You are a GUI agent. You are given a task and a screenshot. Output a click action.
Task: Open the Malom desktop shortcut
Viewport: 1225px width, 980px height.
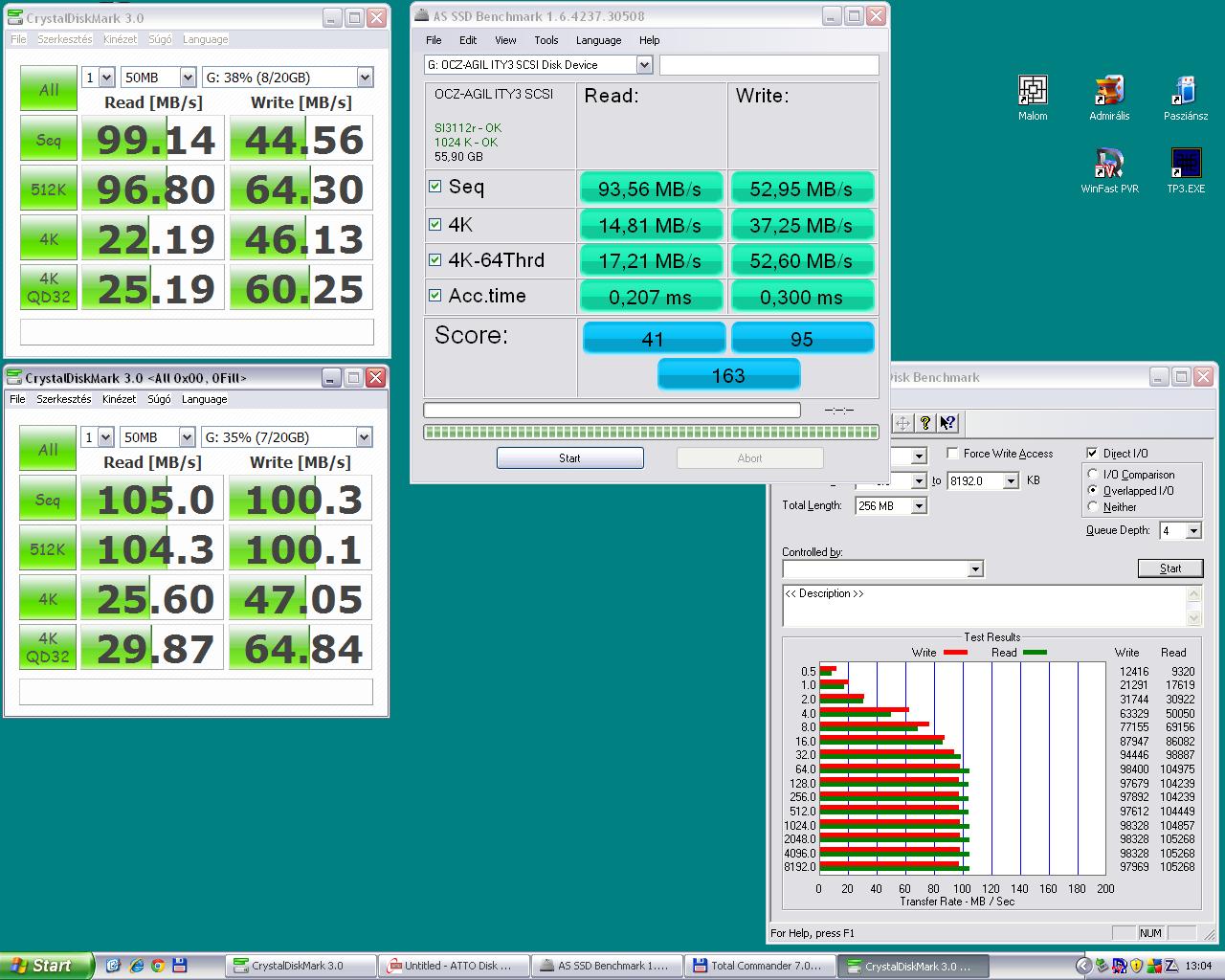pos(1033,92)
